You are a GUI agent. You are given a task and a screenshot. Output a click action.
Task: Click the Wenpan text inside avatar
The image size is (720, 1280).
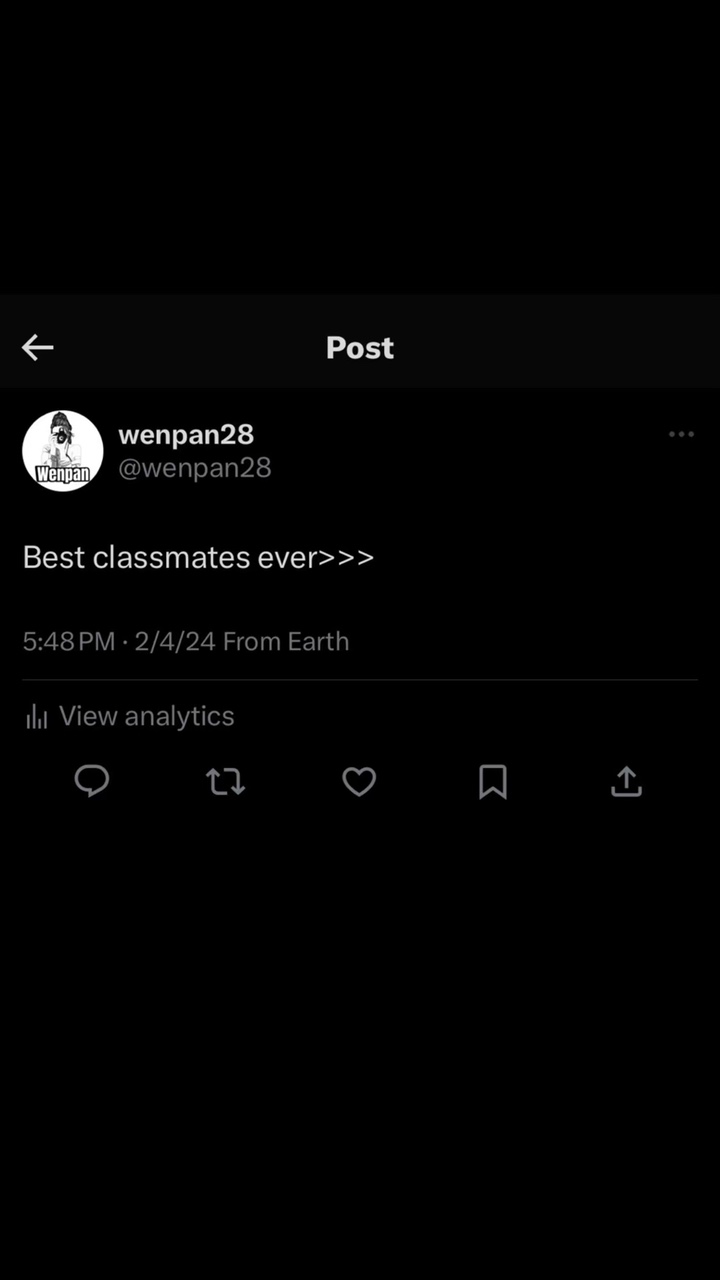click(x=63, y=474)
